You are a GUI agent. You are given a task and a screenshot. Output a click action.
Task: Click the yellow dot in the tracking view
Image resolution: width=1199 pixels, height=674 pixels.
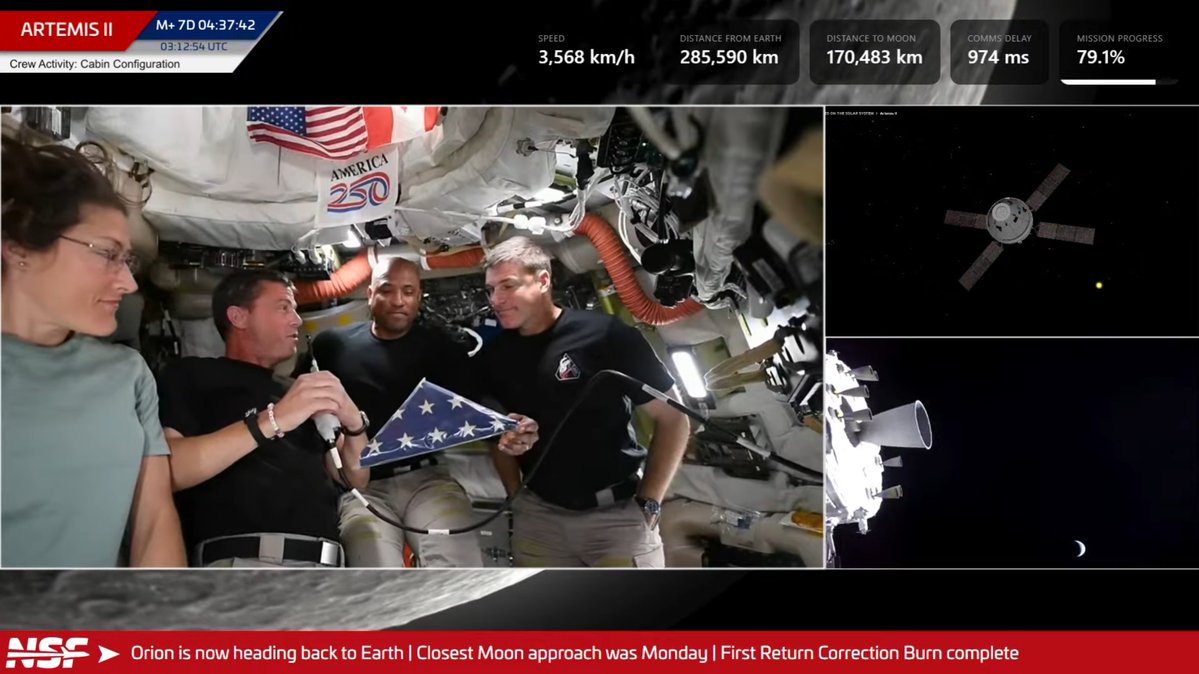click(x=1099, y=285)
